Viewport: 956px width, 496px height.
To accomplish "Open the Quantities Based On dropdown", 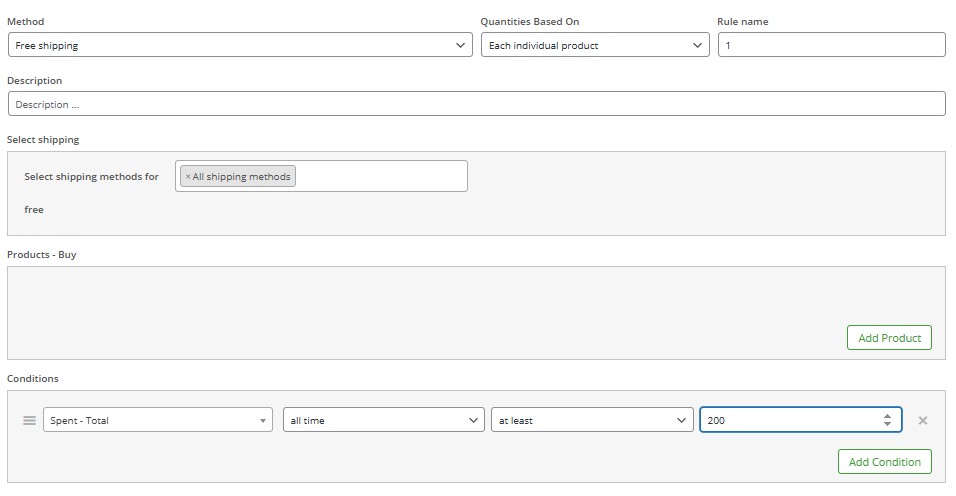I will coord(595,45).
